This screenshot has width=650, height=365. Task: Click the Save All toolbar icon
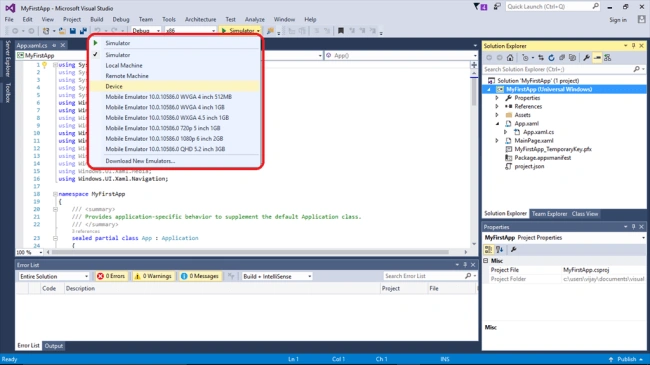(x=83, y=31)
